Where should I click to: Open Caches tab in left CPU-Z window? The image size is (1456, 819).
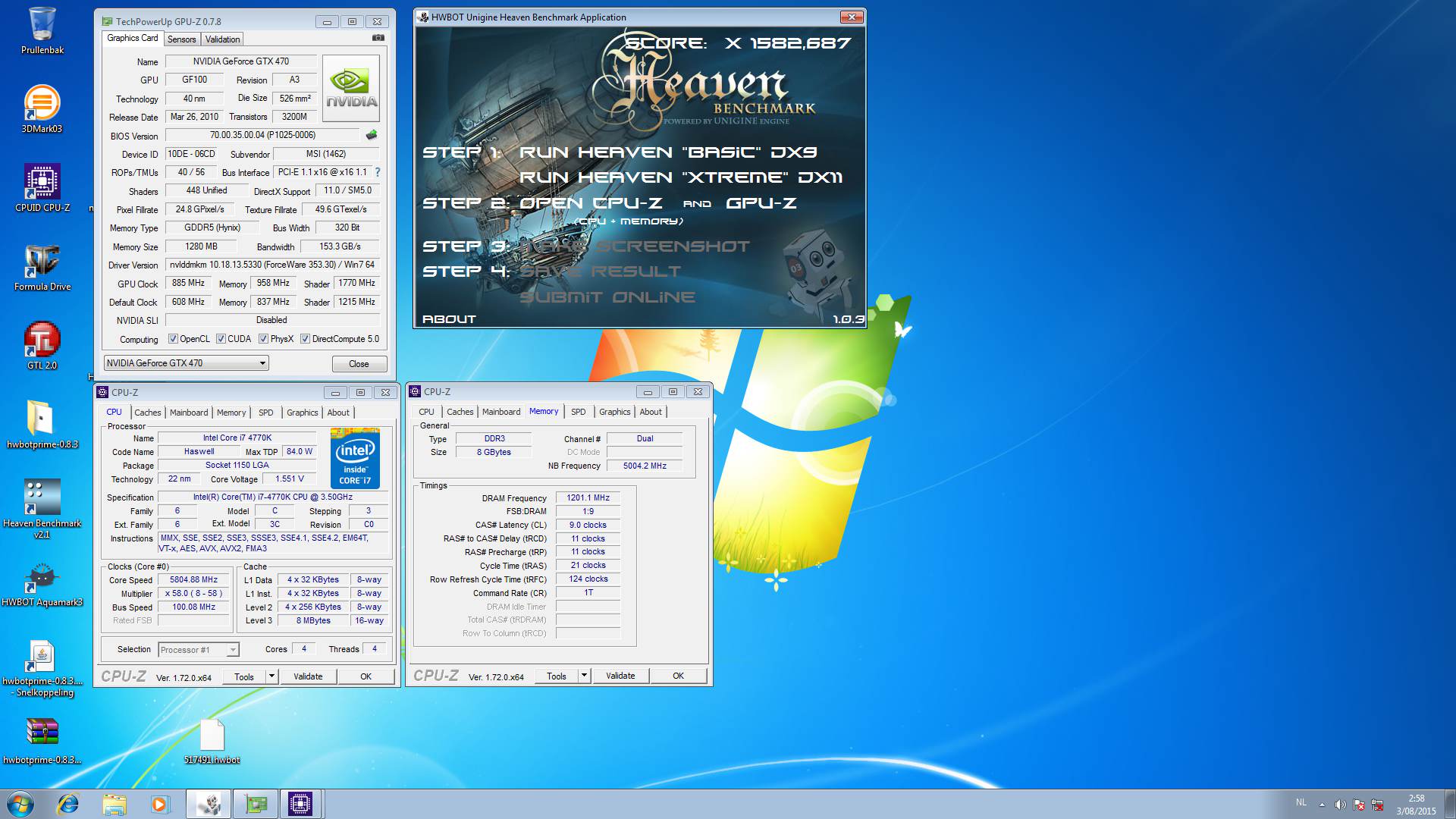coord(147,413)
